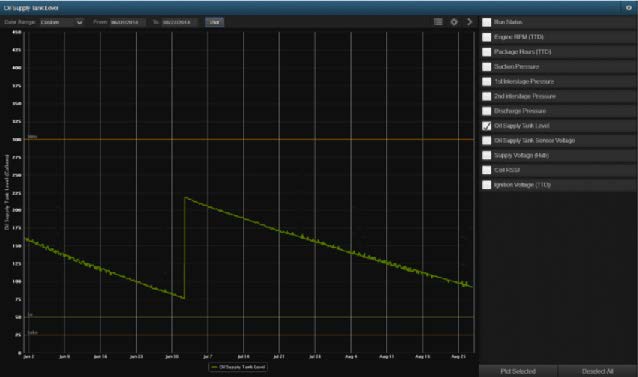This screenshot has width=638, height=377.
Task: Click the Deselect All button
Action: point(597,371)
